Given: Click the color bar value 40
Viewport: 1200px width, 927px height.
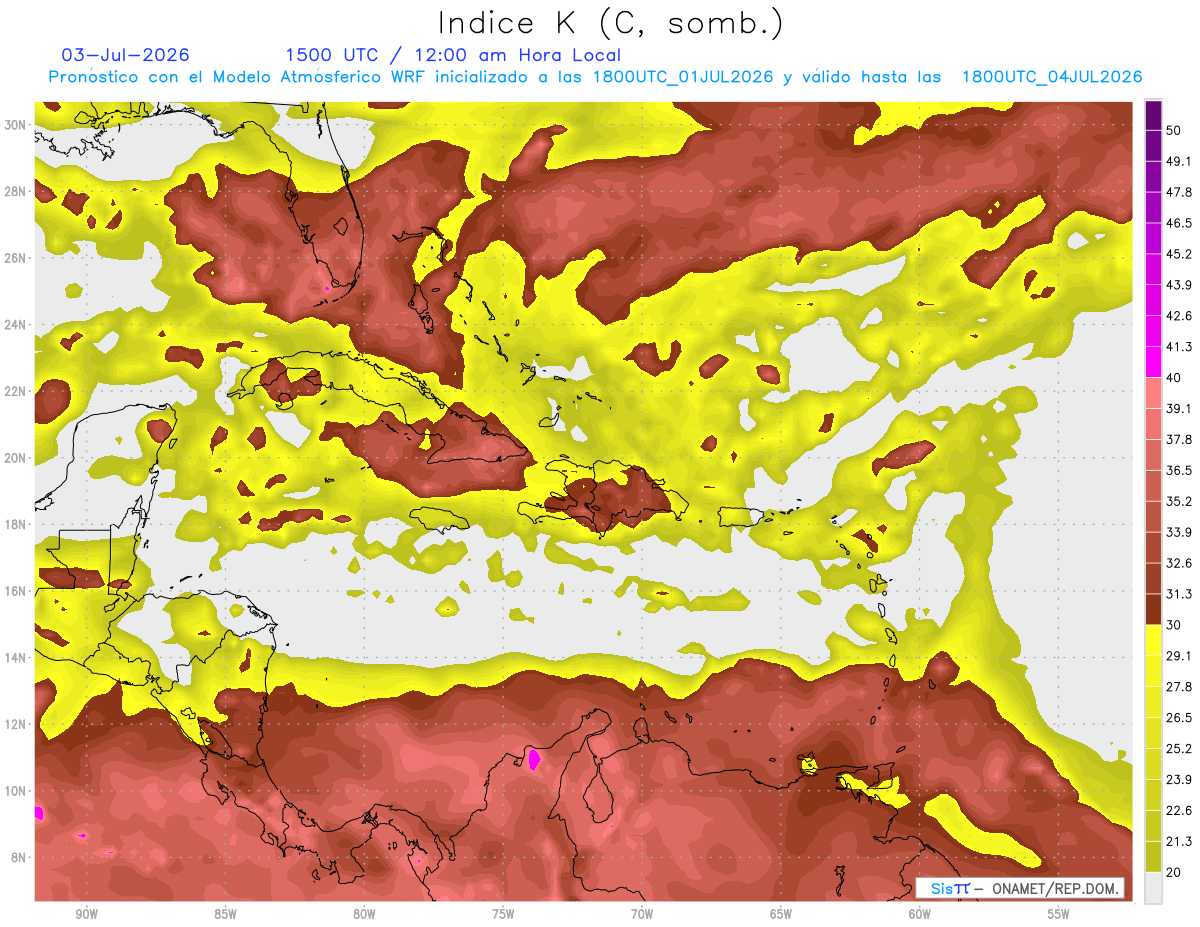Looking at the screenshot, I should [x=1174, y=377].
